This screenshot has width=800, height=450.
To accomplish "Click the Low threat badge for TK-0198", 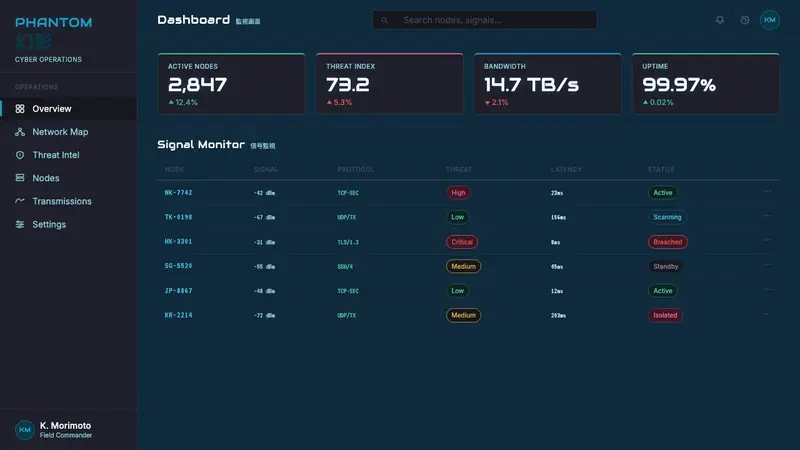I will (x=458, y=217).
